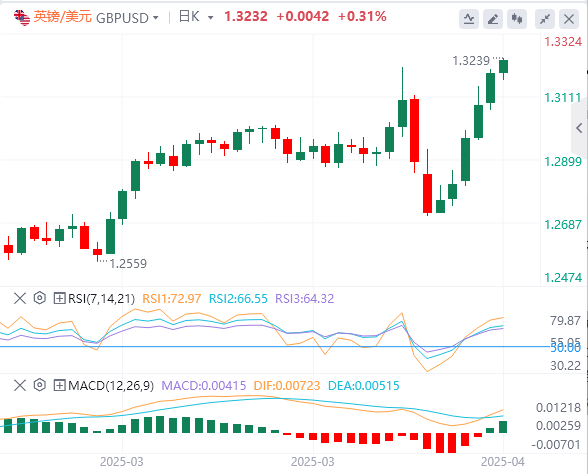588x474 pixels.
Task: Open the GBPUSD symbol dropdown arrow
Action: [156, 18]
